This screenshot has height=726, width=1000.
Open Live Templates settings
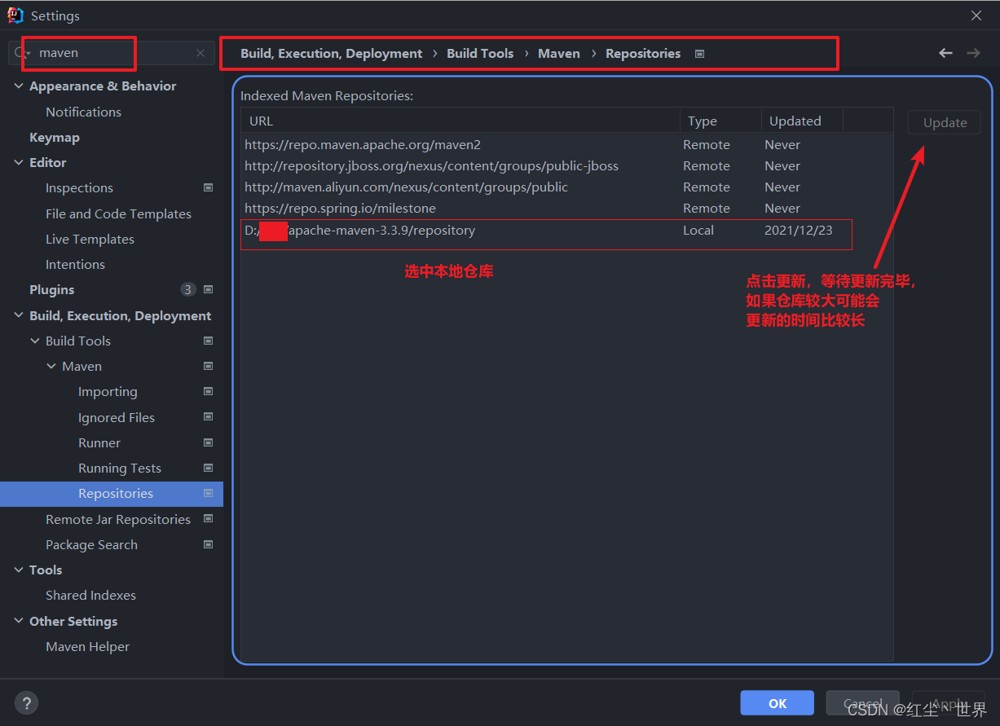90,239
